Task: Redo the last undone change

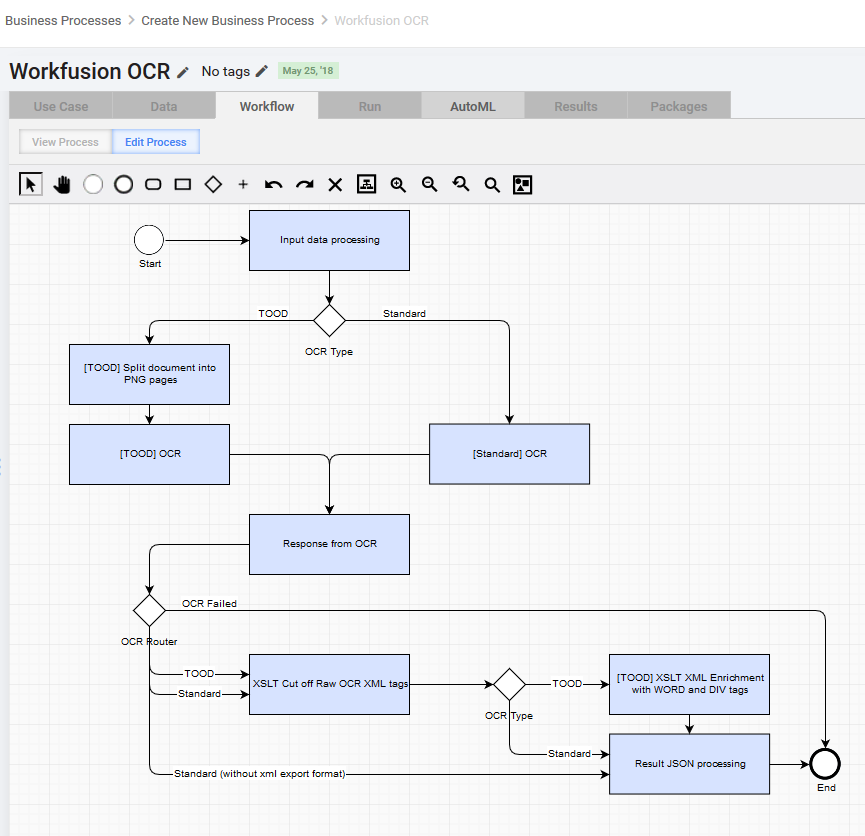Action: [305, 184]
